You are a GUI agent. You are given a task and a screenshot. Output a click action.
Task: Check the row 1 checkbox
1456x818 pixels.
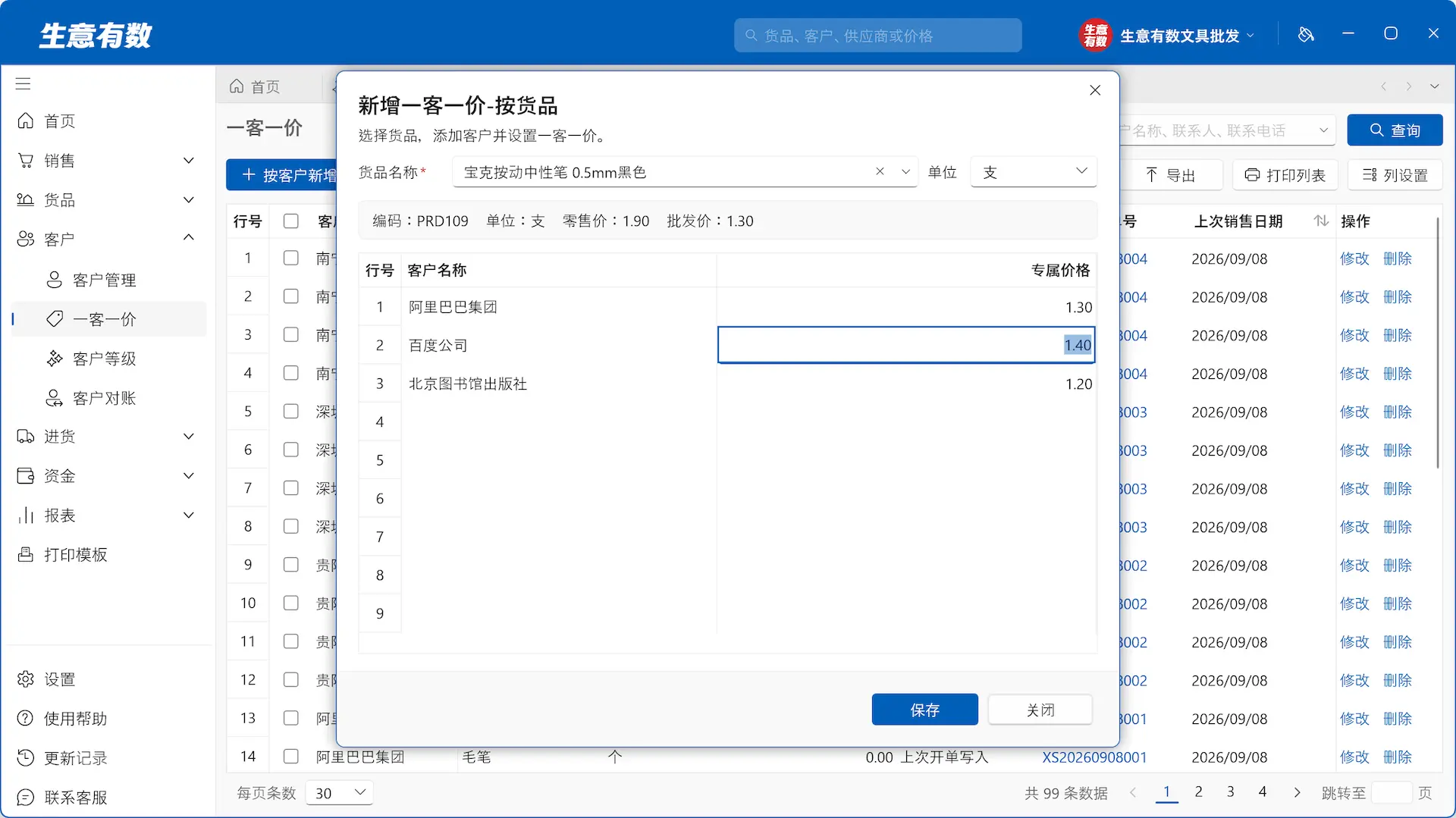tap(291, 259)
